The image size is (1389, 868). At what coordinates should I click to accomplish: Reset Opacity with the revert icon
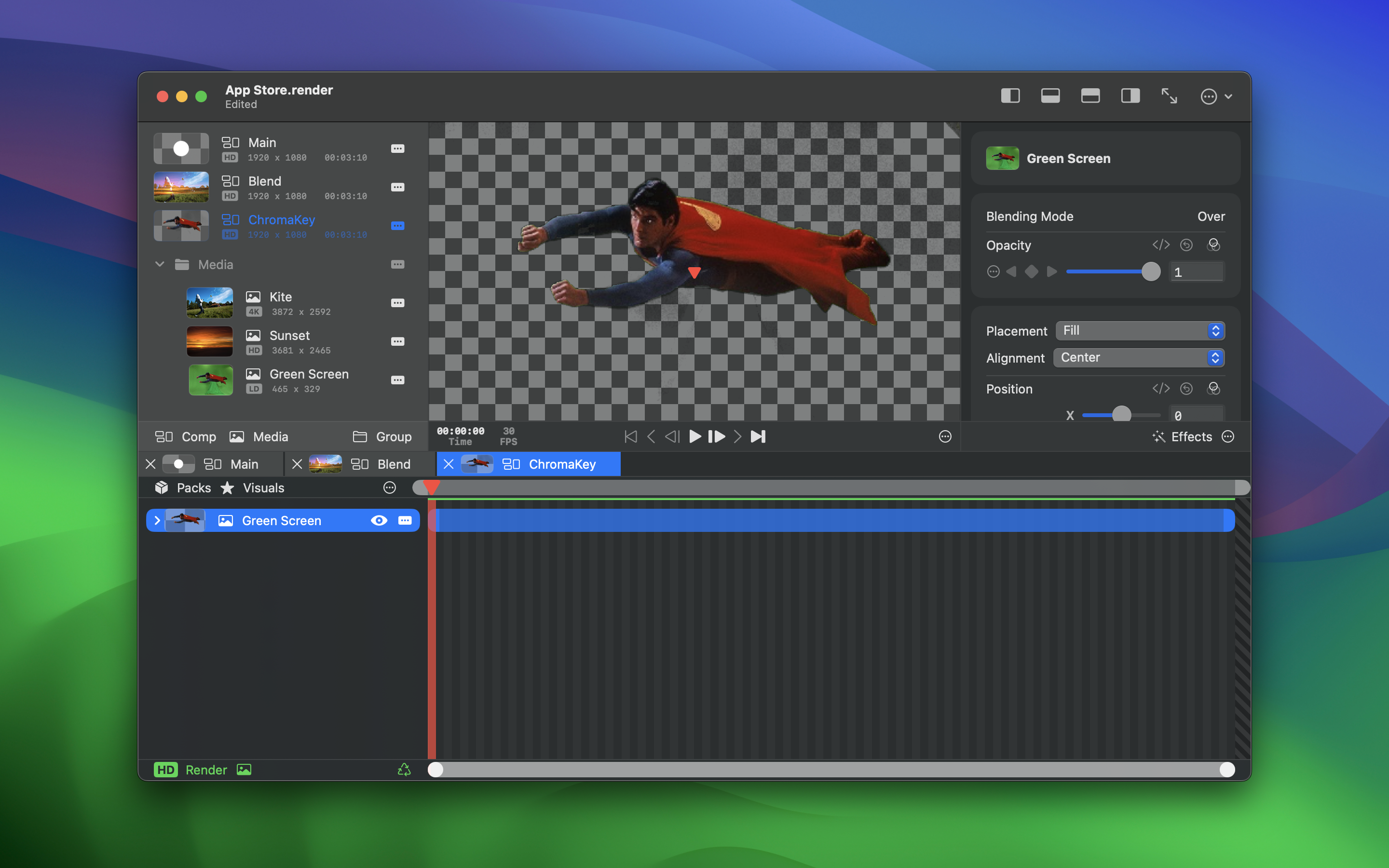(x=1186, y=245)
